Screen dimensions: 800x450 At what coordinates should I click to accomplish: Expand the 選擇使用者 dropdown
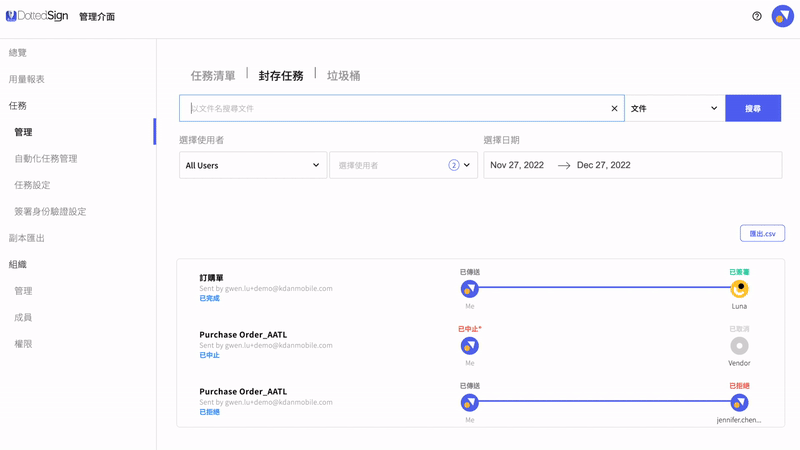click(x=403, y=165)
